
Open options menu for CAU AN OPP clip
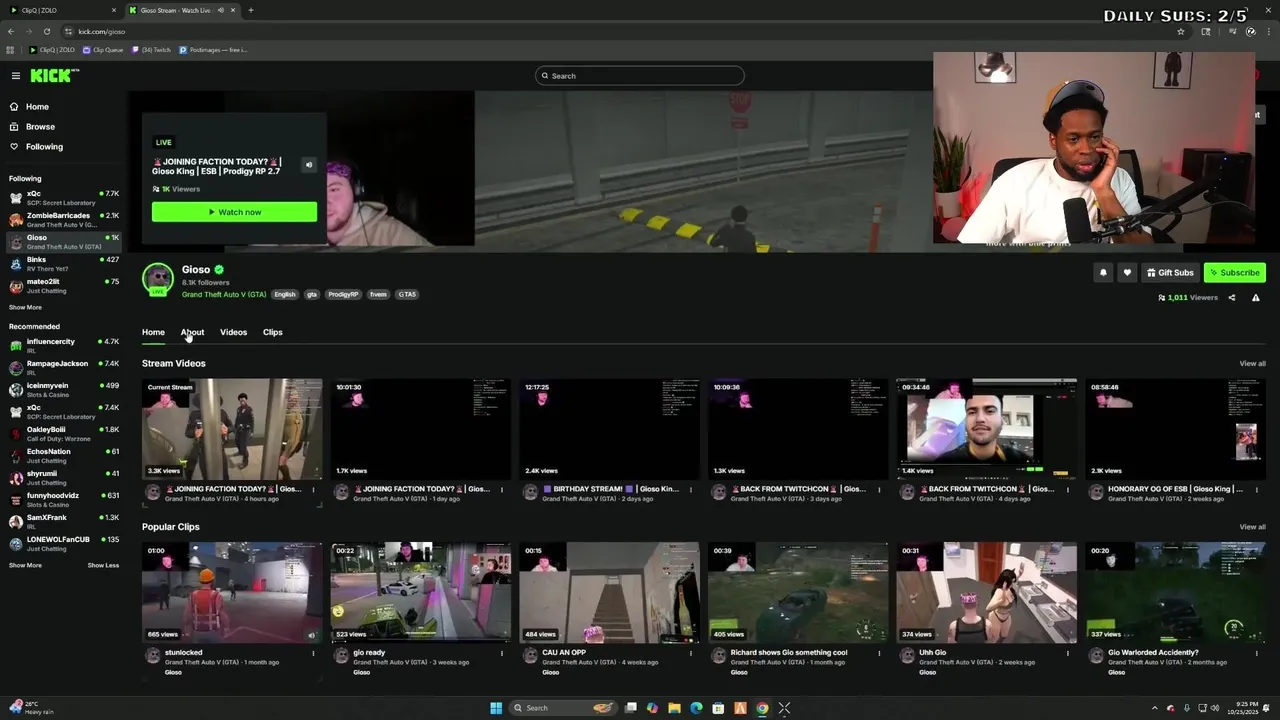click(690, 653)
